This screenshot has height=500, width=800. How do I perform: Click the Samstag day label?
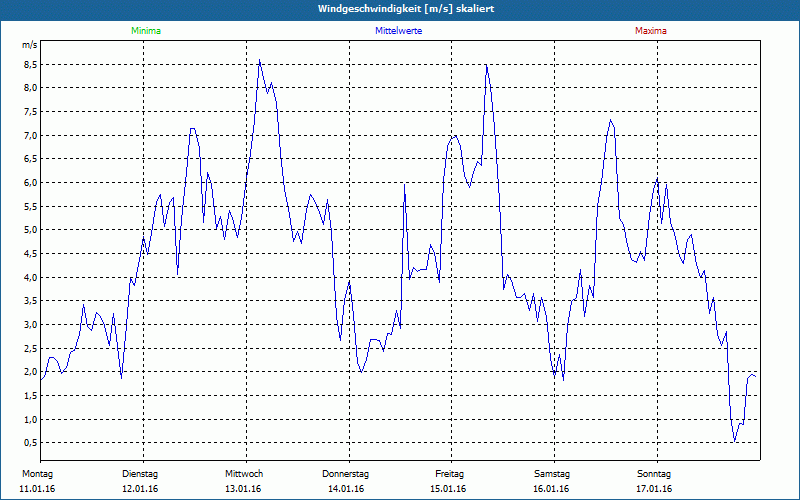[552, 474]
